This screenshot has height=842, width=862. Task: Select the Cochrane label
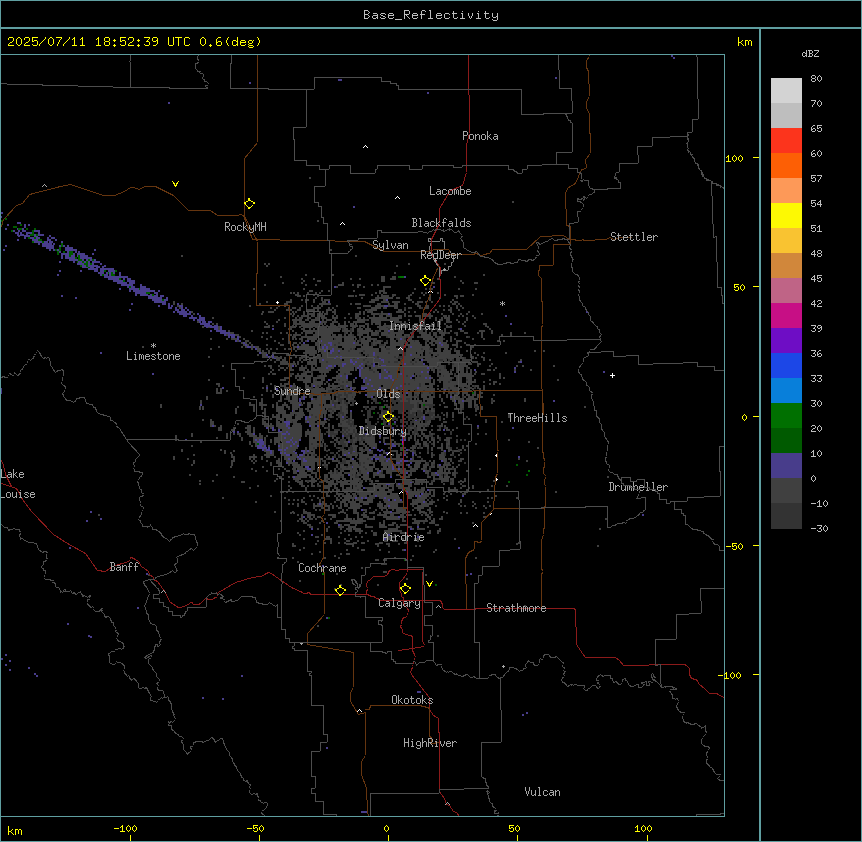322,568
